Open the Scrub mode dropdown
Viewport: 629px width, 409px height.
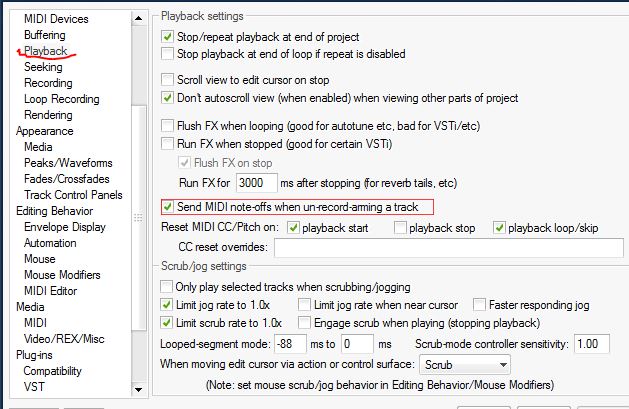[x=465, y=365]
